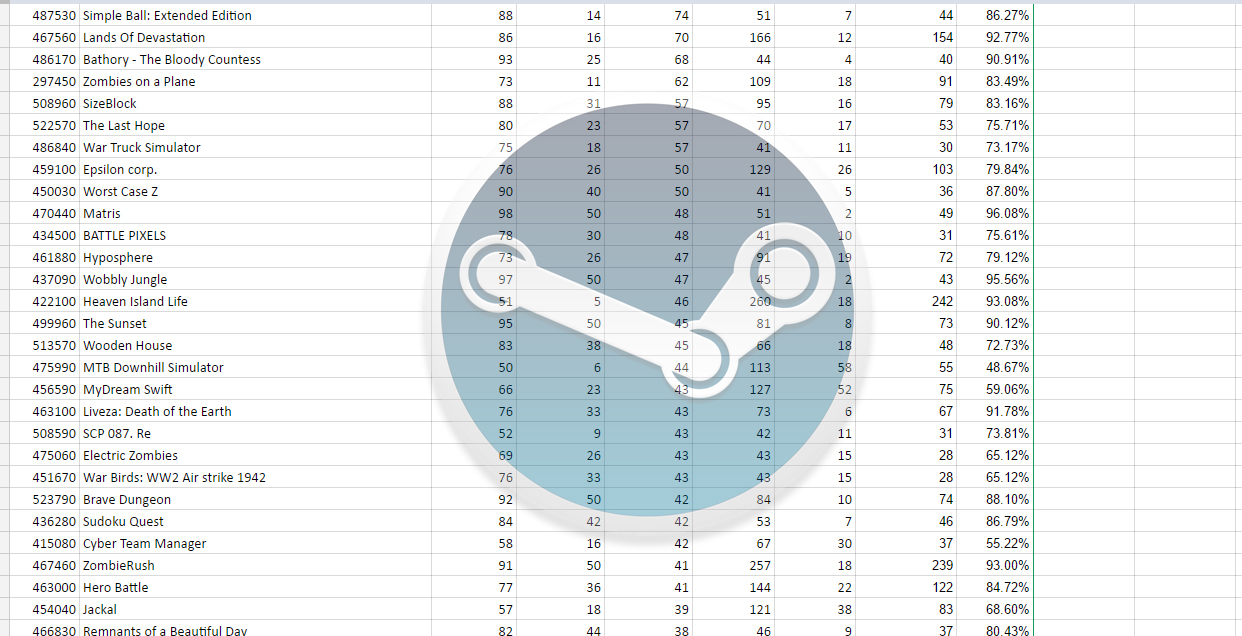Viewport: 1242px width, 636px height.
Task: Click the 'Wooden House' cell
Action: 256,346
